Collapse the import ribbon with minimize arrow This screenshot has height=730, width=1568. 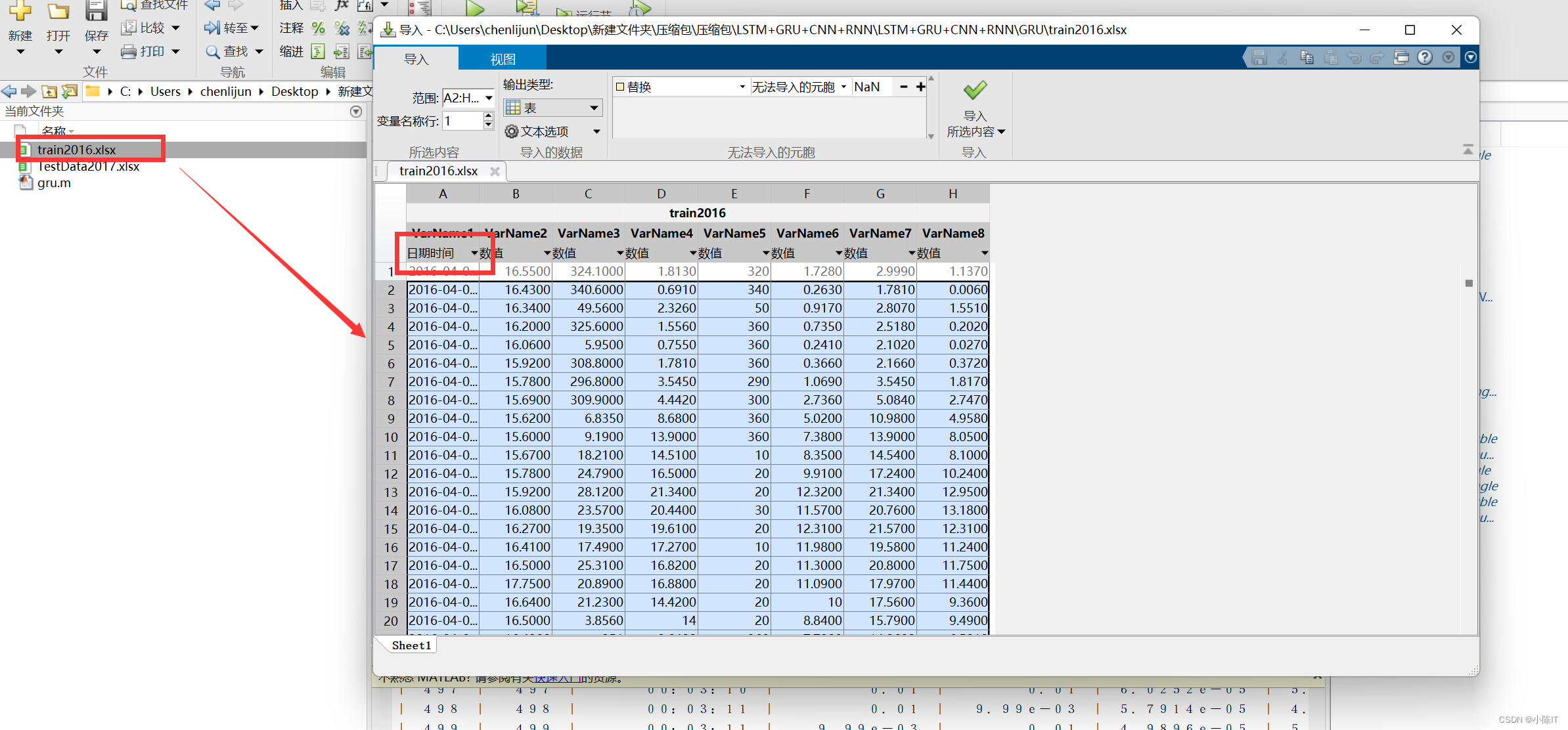[1467, 150]
